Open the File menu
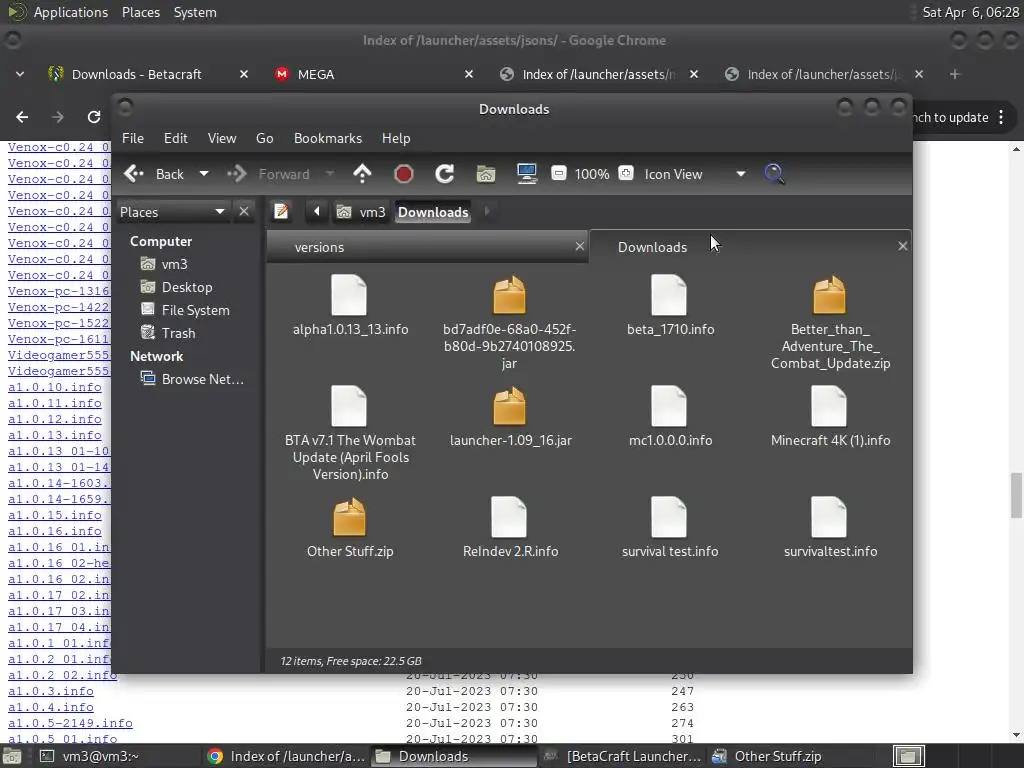Screen dimensions: 1024x768 [133, 138]
